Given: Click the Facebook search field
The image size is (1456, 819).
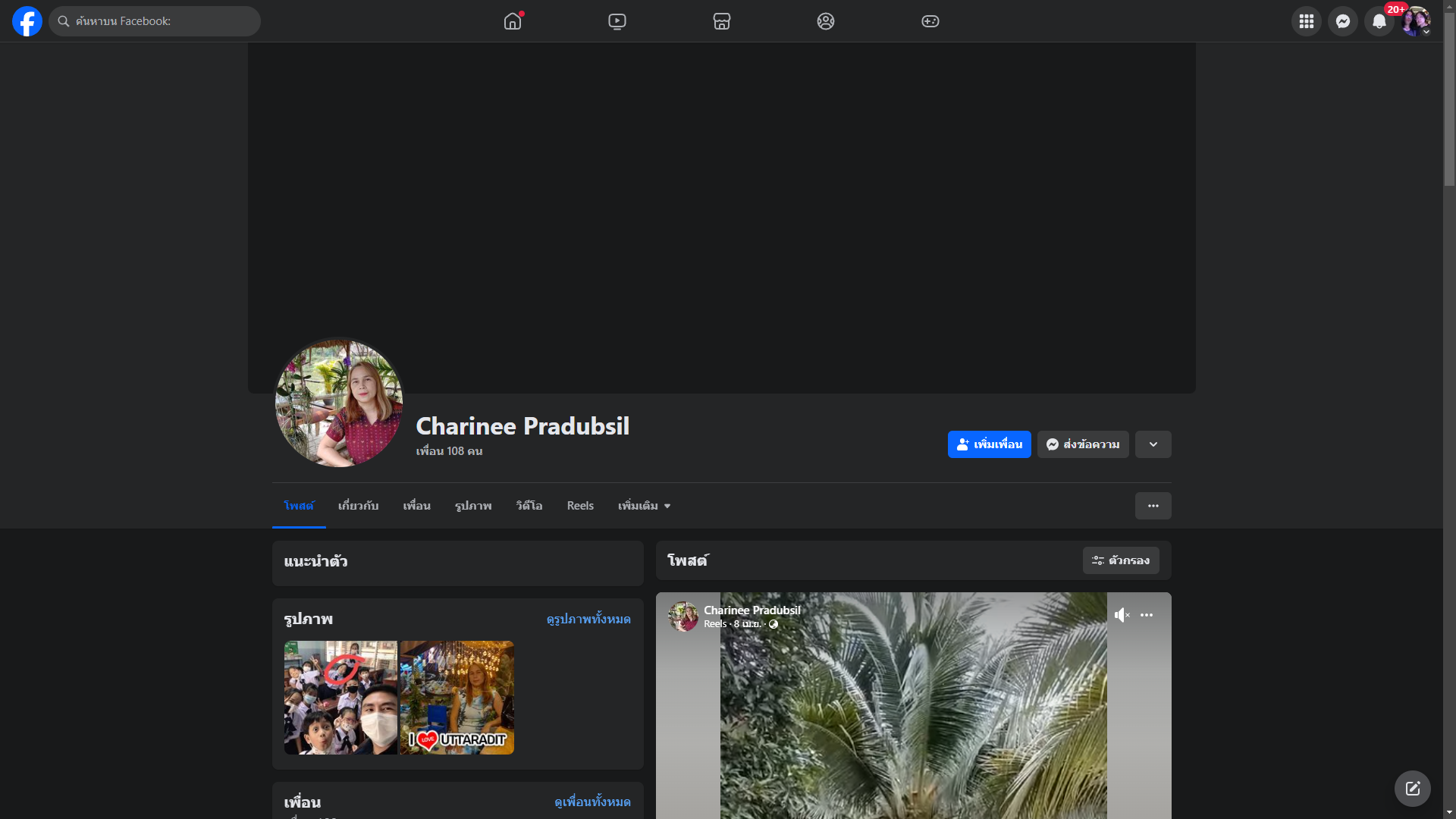Looking at the screenshot, I should click(x=155, y=21).
